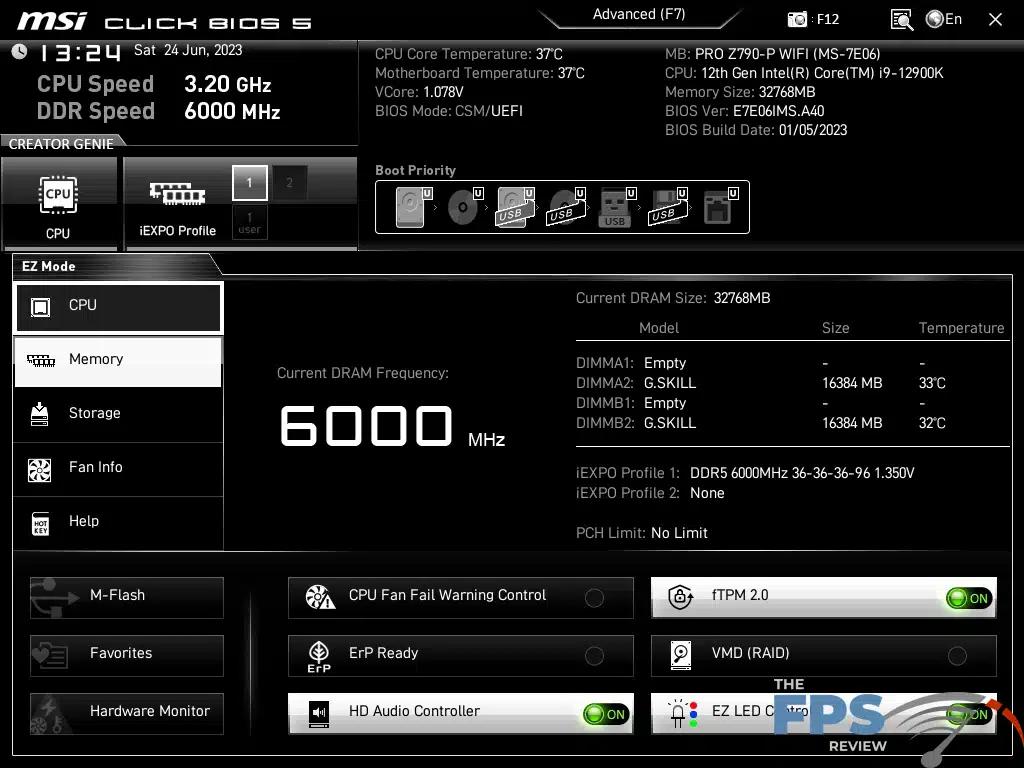This screenshot has width=1024, height=768.
Task: Click the ErP leaf icon
Action: point(319,656)
